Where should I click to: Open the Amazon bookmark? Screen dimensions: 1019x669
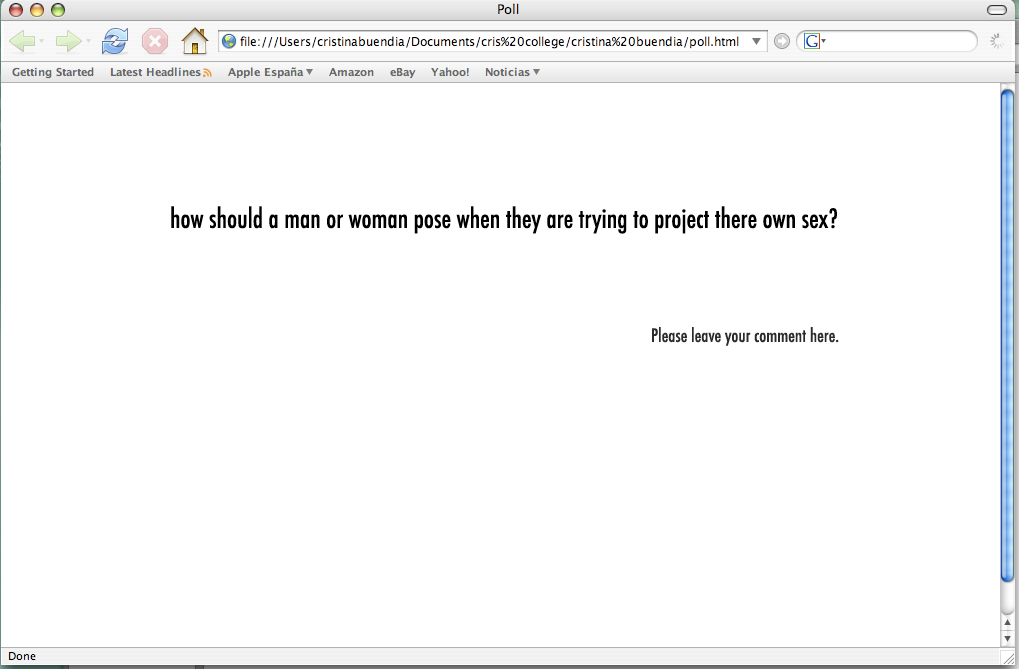pyautogui.click(x=351, y=72)
